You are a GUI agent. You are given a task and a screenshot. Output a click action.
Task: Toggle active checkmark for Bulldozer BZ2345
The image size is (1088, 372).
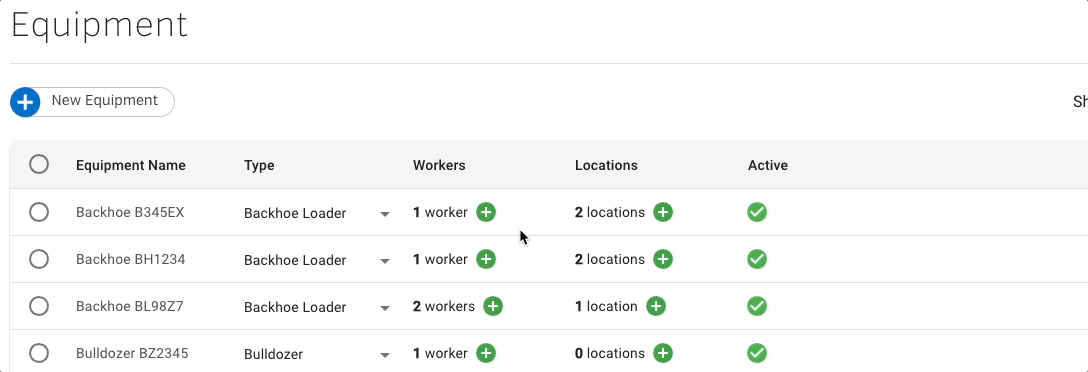[x=756, y=353]
